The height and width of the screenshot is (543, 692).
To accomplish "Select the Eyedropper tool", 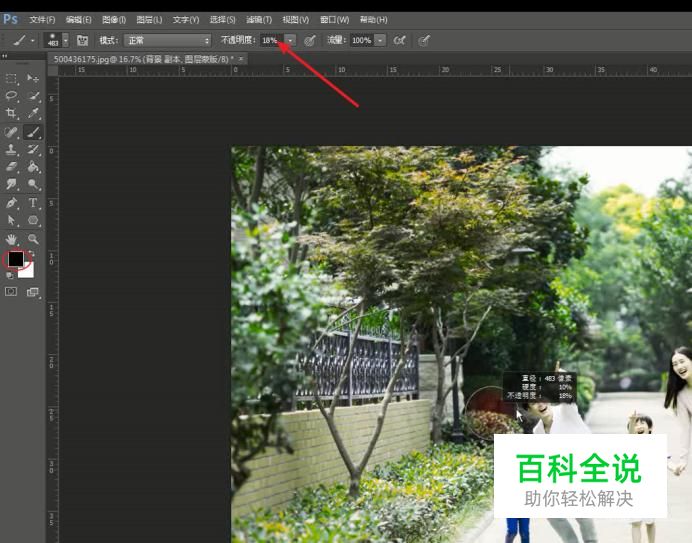I will [x=33, y=113].
